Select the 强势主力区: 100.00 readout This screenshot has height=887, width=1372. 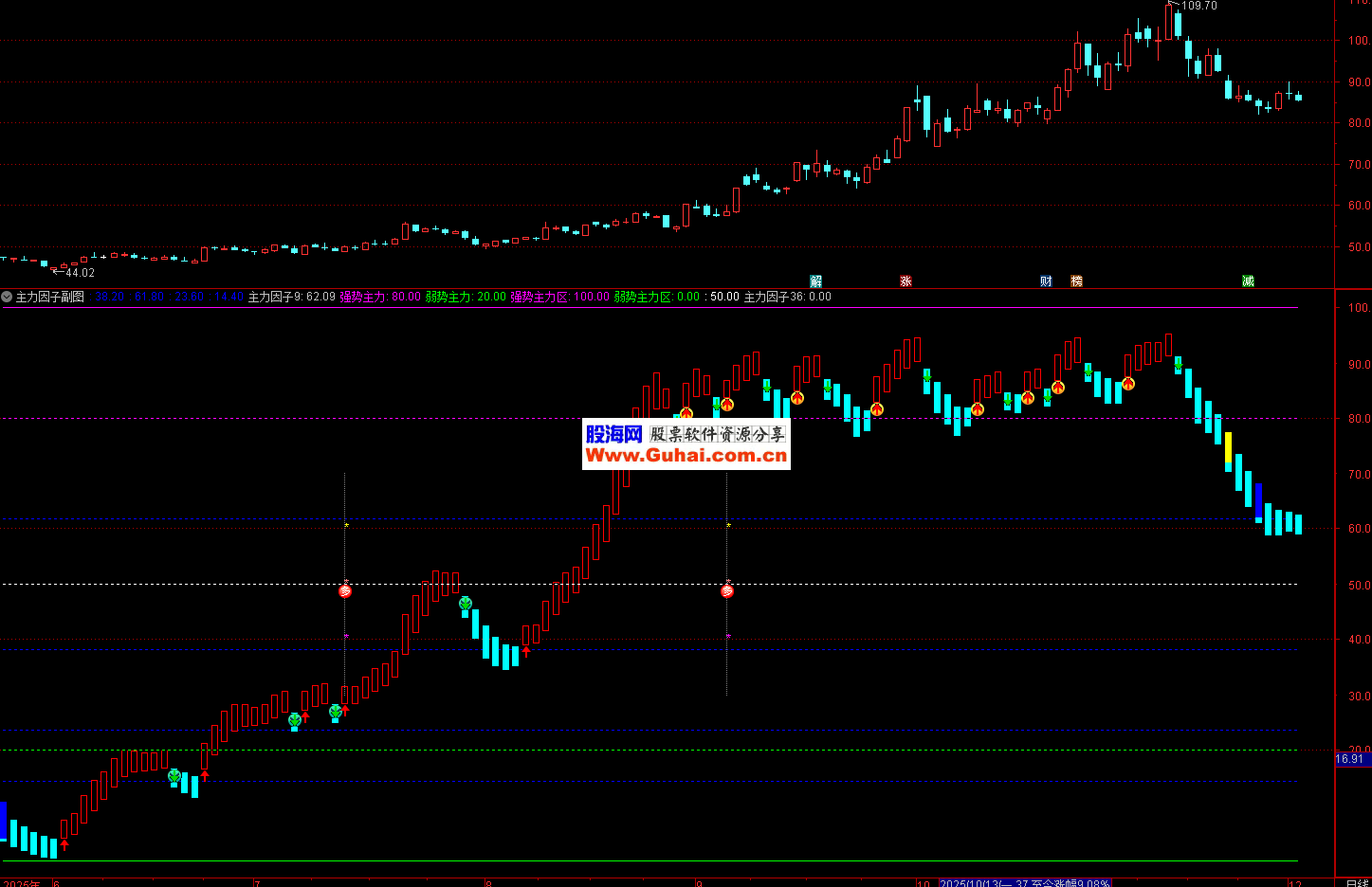tap(559, 297)
